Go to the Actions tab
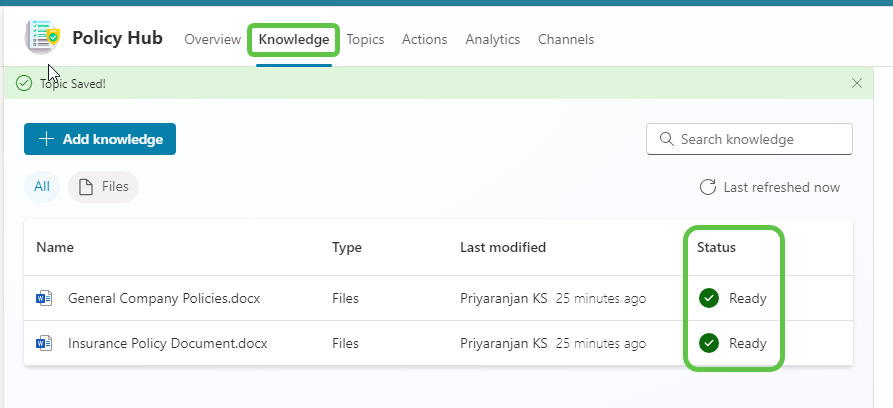The width and height of the screenshot is (893, 408). tap(424, 40)
